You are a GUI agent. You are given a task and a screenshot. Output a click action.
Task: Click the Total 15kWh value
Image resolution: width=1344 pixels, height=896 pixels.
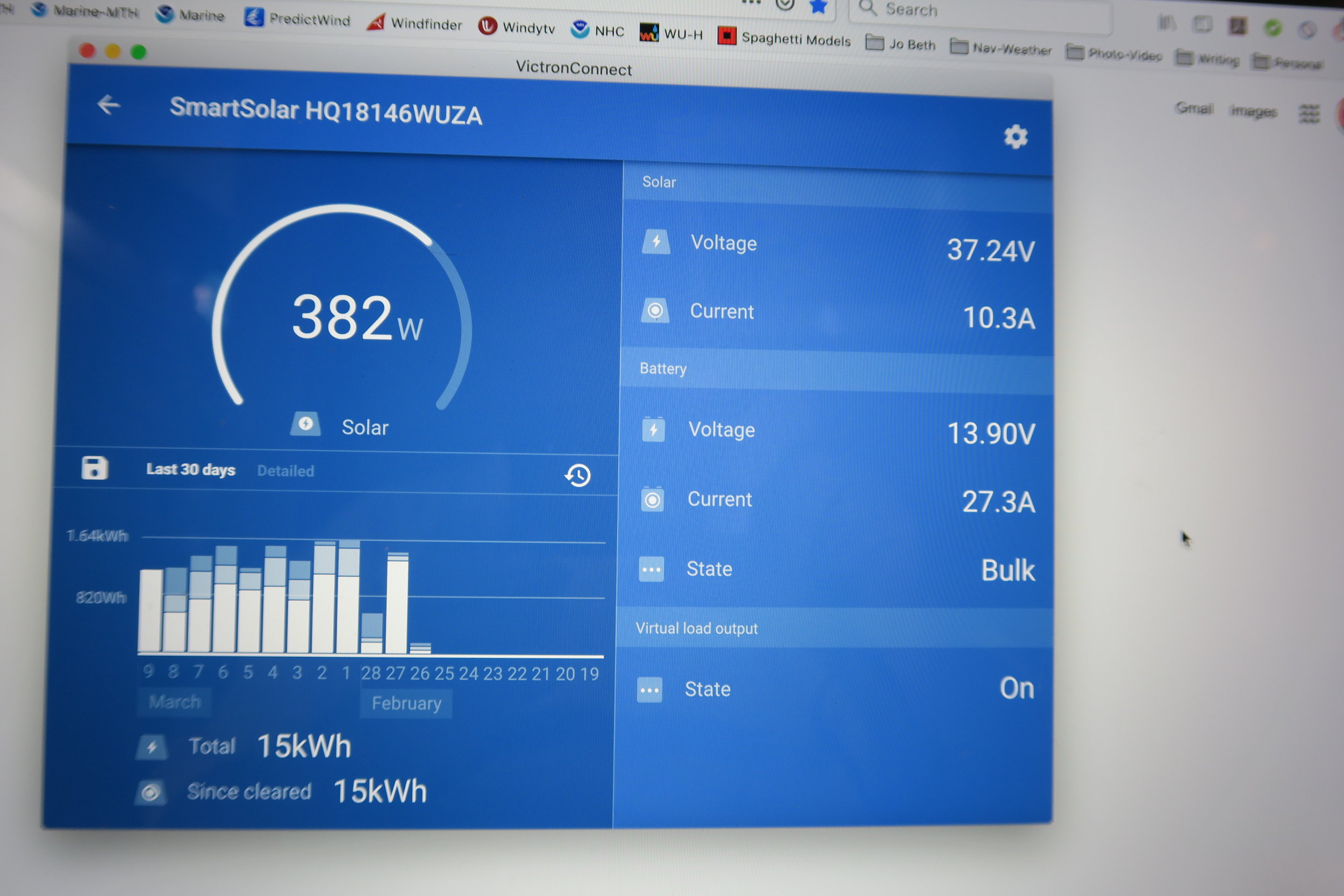pos(304,746)
